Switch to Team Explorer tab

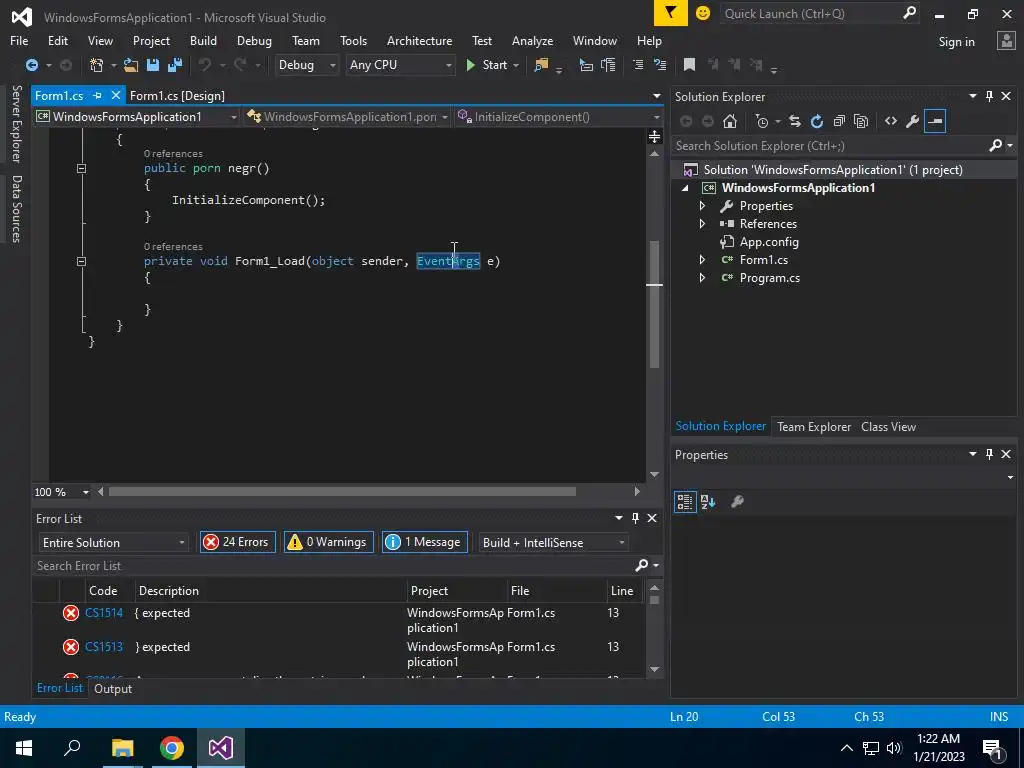coord(814,426)
